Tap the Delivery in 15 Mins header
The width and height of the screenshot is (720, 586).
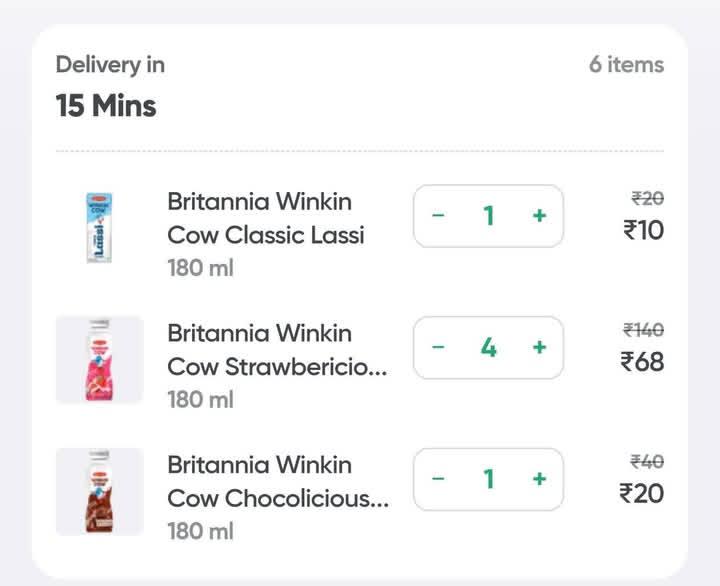point(110,86)
